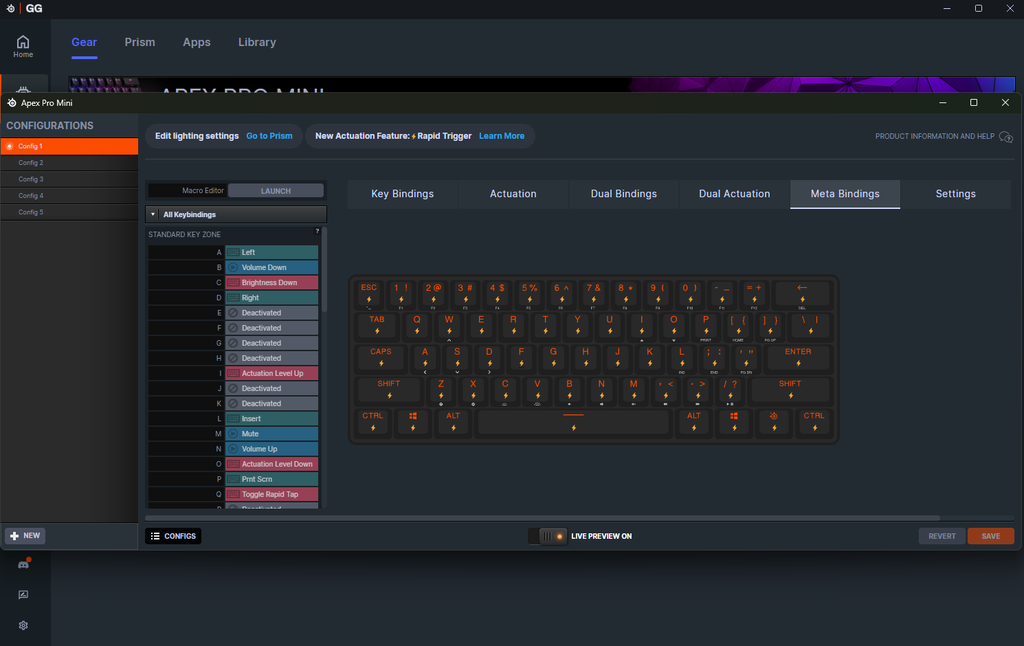Select Config 2 configuration
Screen dimensions: 1024x646
coord(69,163)
